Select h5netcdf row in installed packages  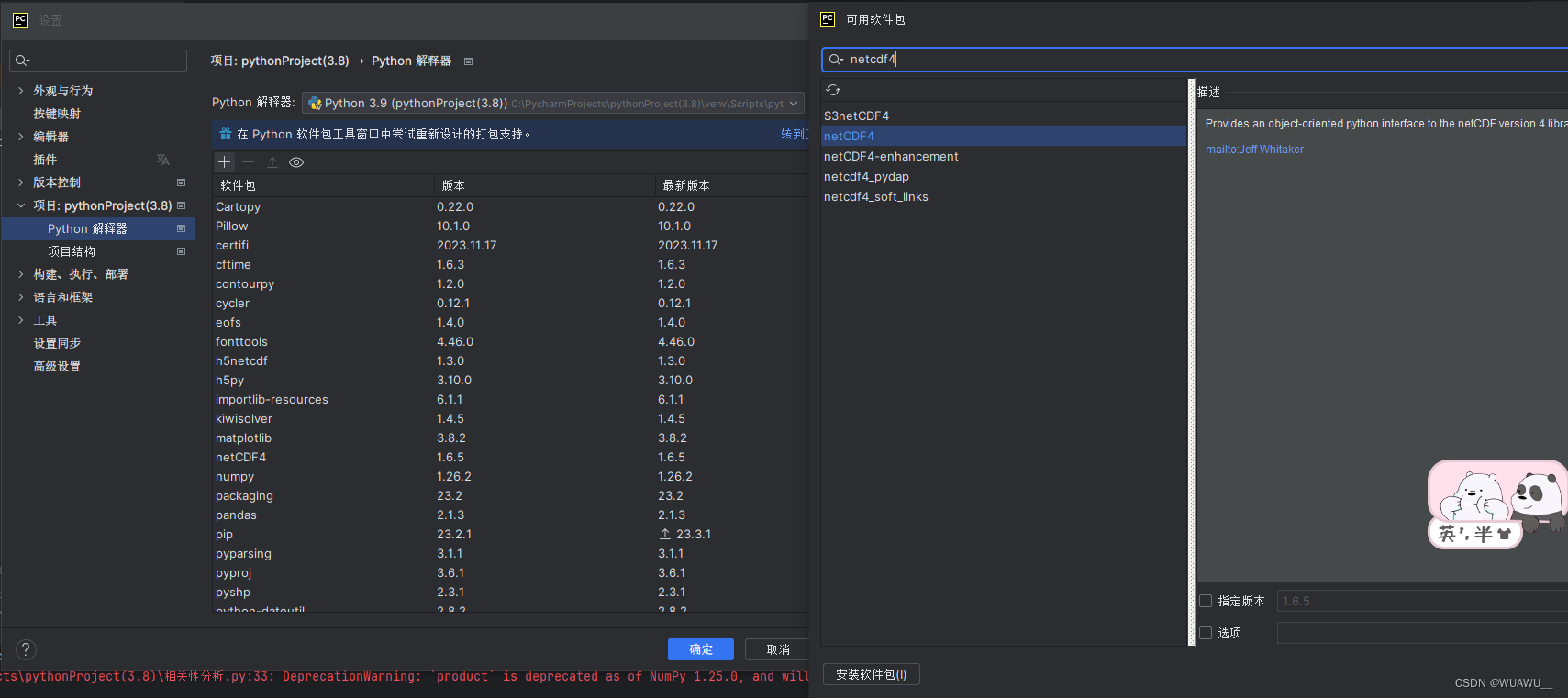point(510,361)
